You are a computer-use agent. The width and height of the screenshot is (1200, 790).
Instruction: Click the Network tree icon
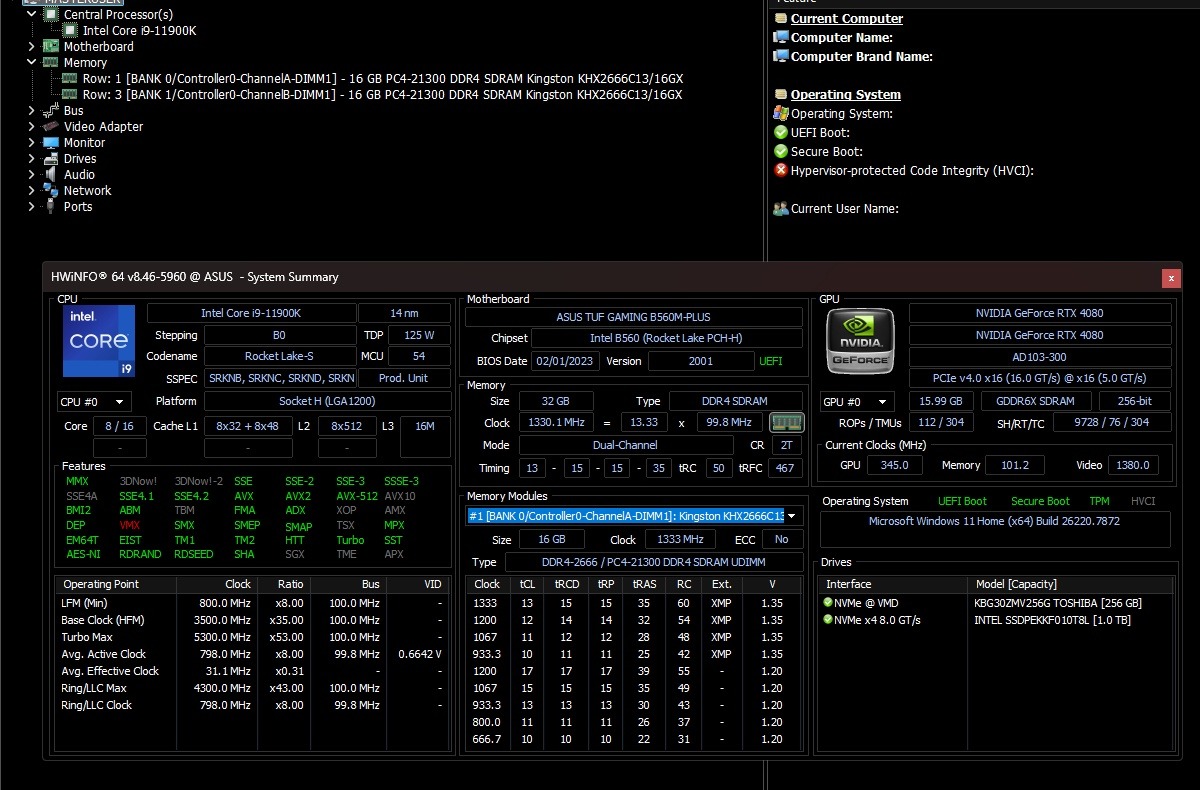tap(51, 190)
